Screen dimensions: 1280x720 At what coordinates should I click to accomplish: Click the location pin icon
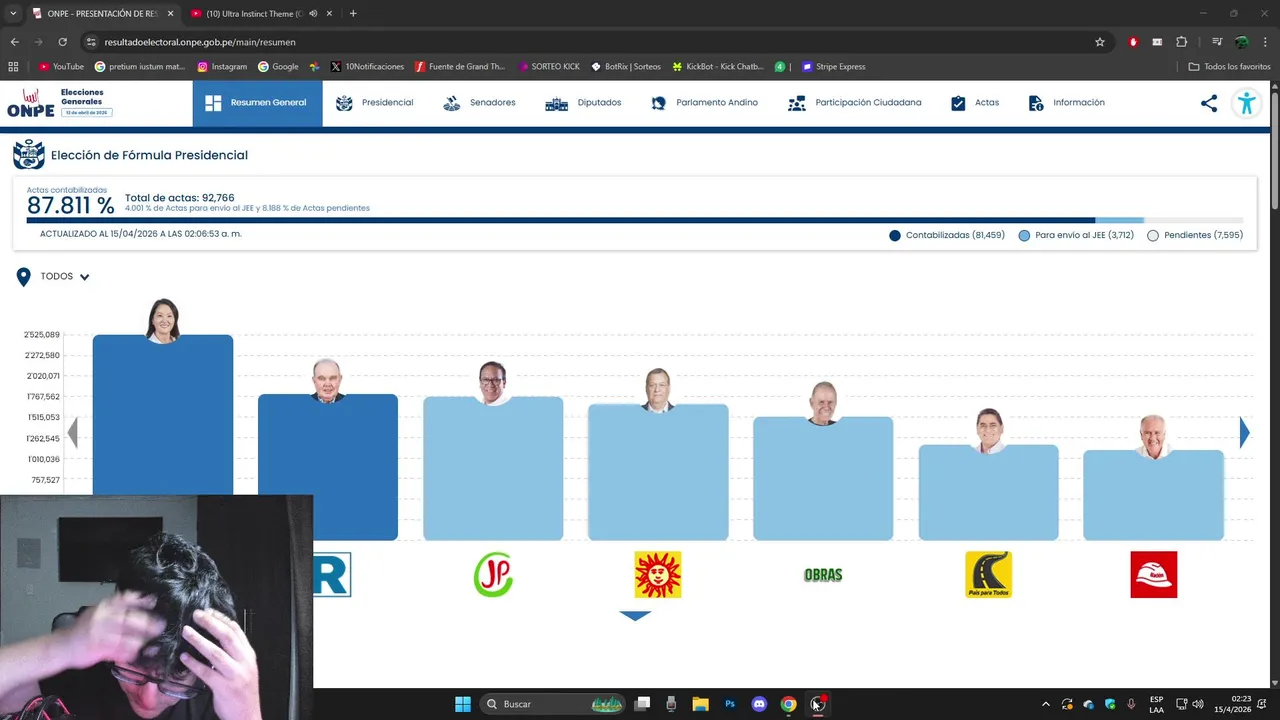[x=23, y=277]
